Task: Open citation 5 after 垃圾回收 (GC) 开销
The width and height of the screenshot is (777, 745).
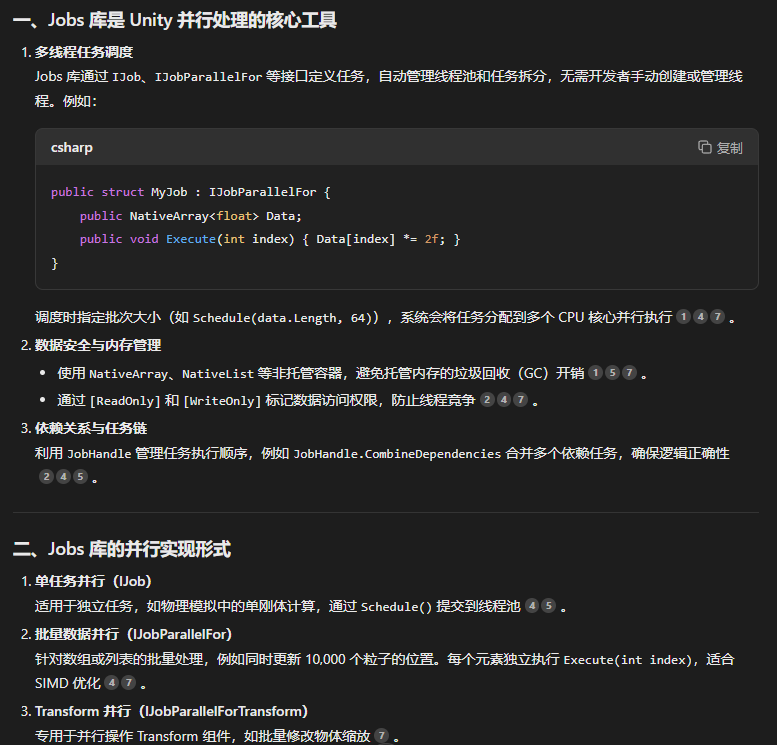Action: pyautogui.click(x=612, y=373)
